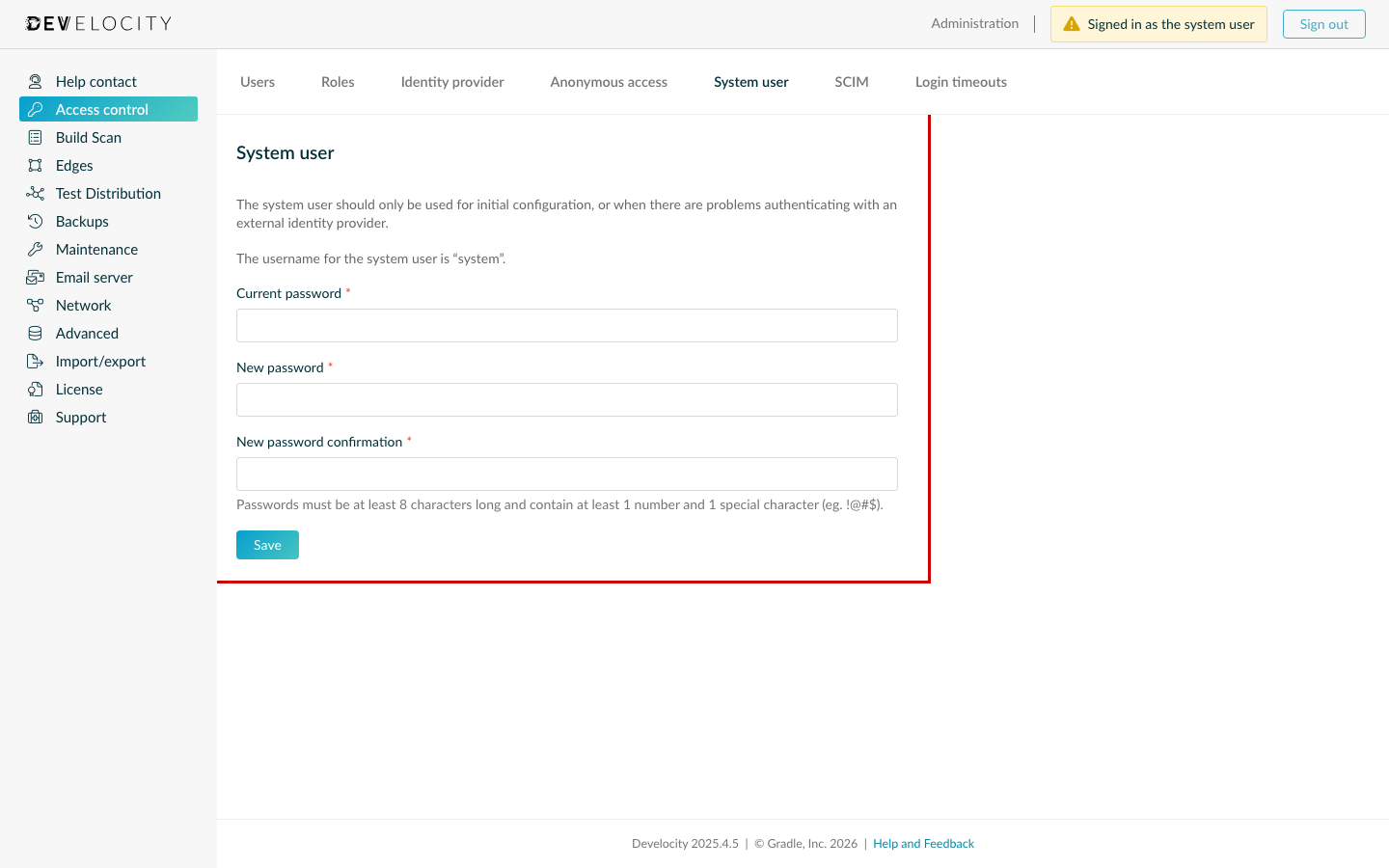Select the License icon in sidebar
This screenshot has height=868, width=1389.
pyautogui.click(x=35, y=389)
